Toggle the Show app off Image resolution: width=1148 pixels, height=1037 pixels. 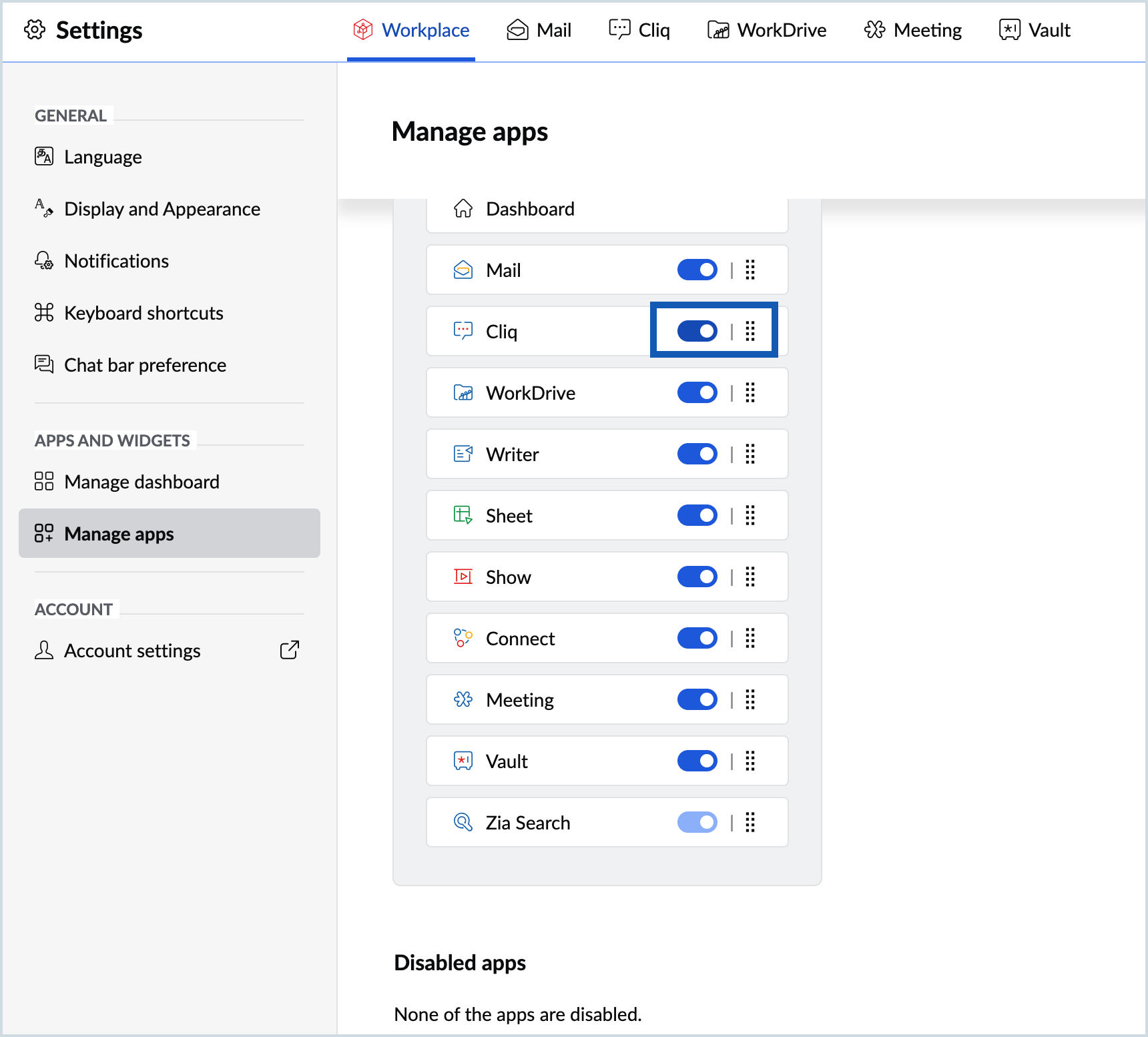click(697, 577)
